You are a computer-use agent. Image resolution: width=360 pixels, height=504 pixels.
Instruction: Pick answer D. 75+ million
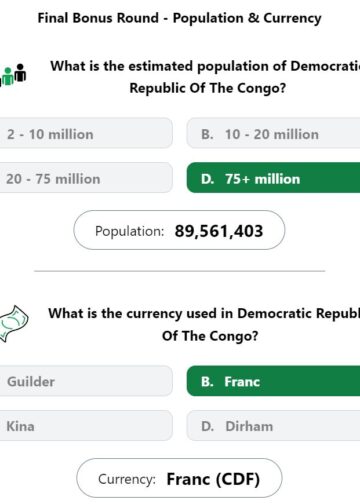(x=273, y=178)
